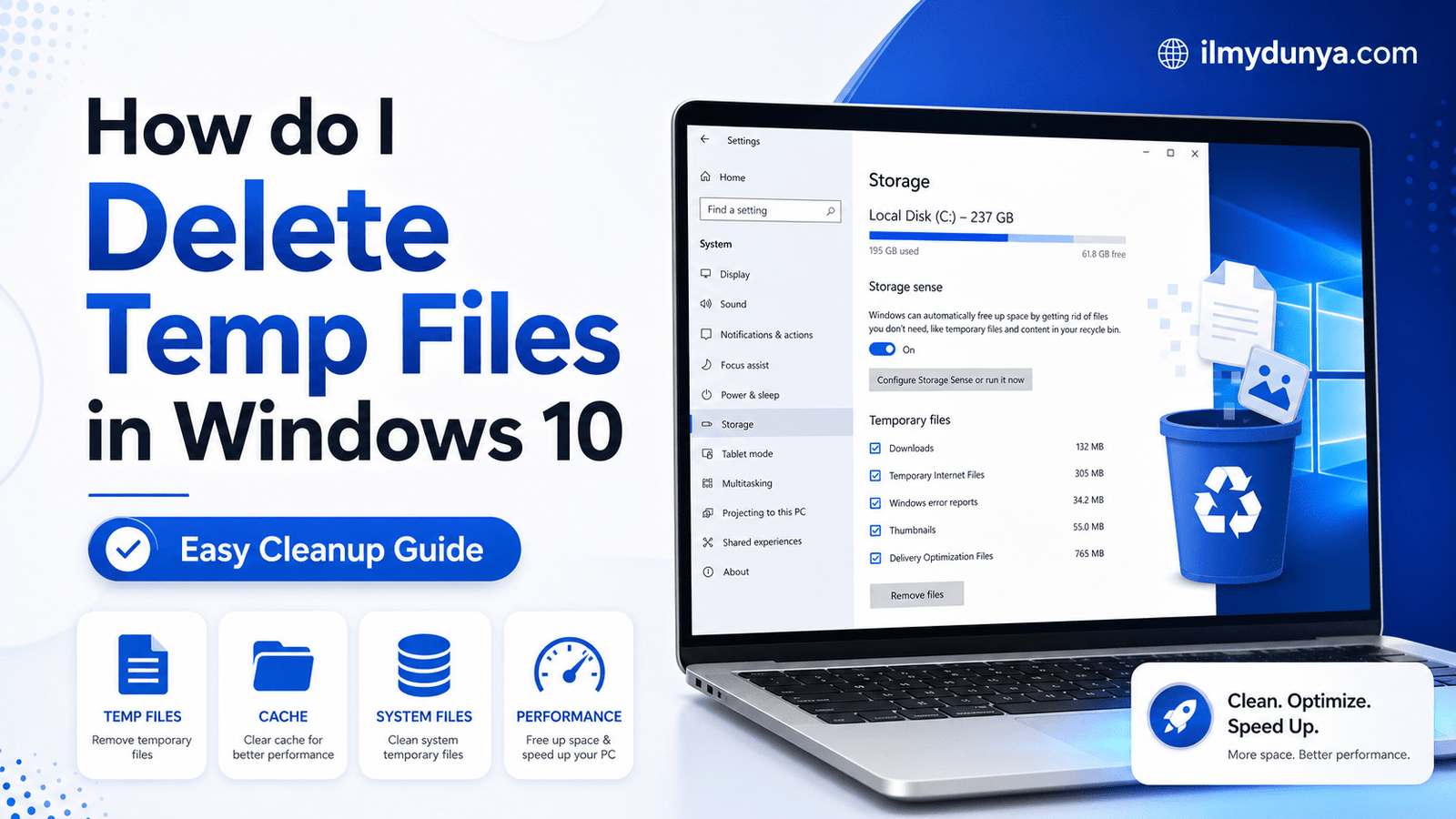Click the Notifications & actions icon
Screen dimensions: 1456x819
(x=706, y=334)
